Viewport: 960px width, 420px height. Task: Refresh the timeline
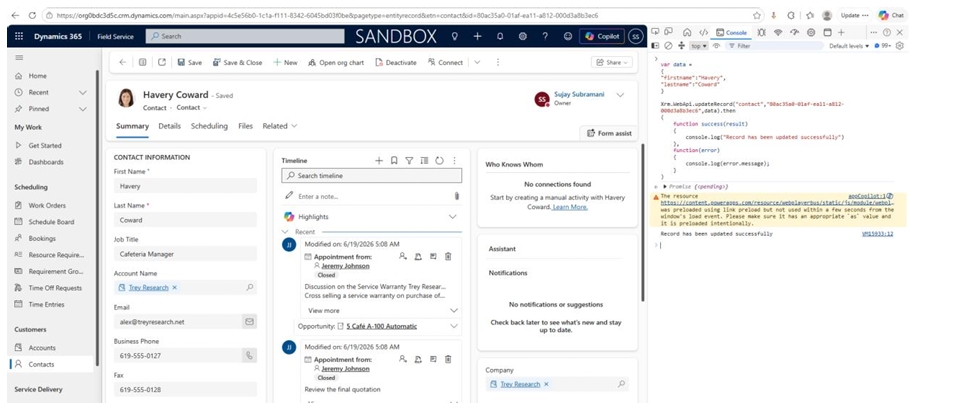coord(439,160)
